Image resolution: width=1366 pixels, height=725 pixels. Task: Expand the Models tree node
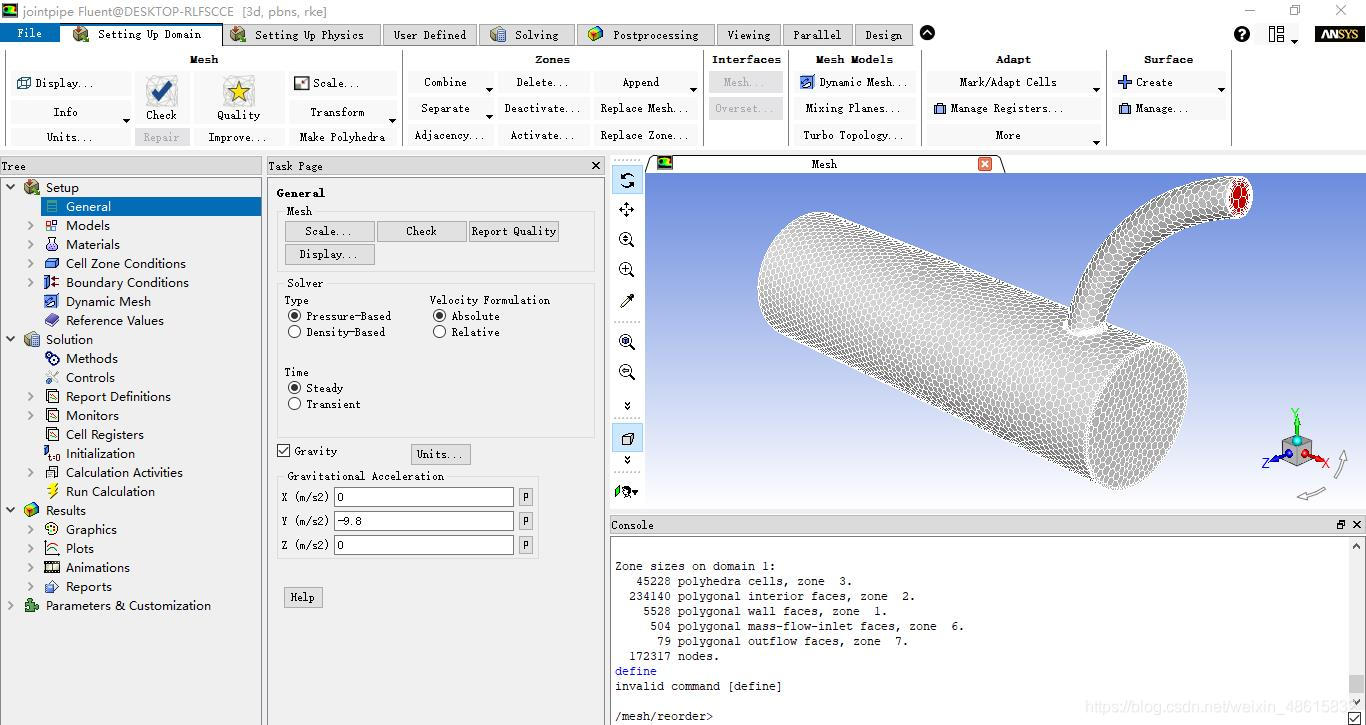(31, 226)
